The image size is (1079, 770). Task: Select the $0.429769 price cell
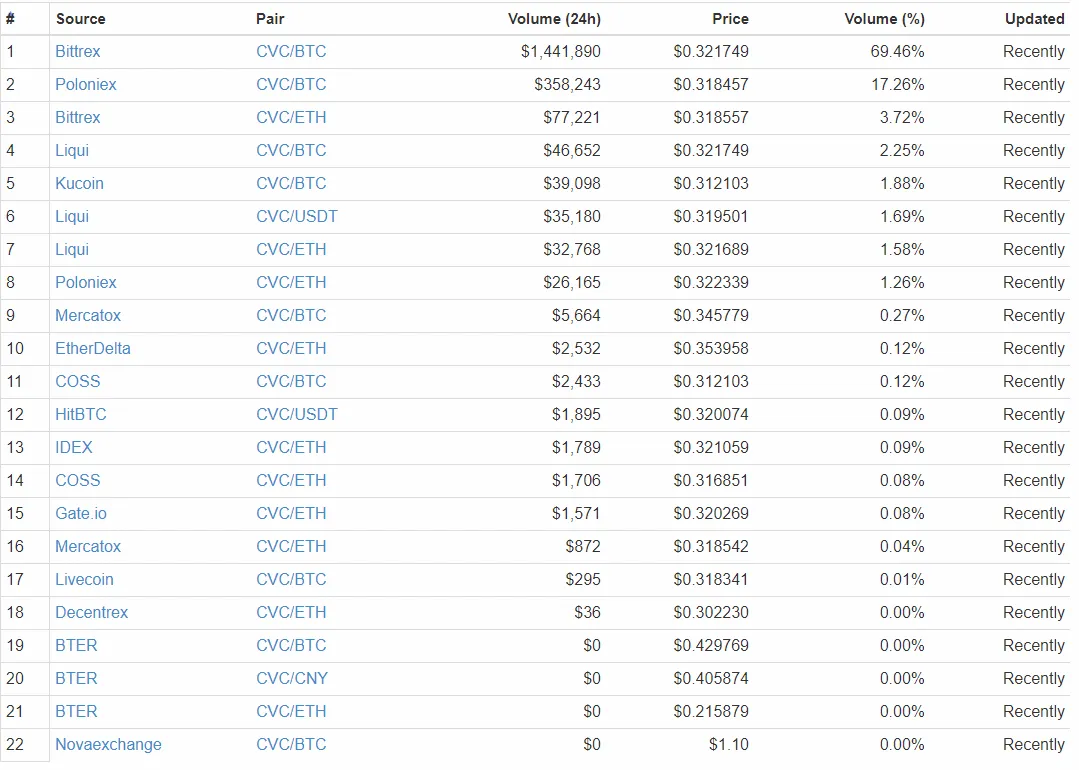(x=711, y=646)
